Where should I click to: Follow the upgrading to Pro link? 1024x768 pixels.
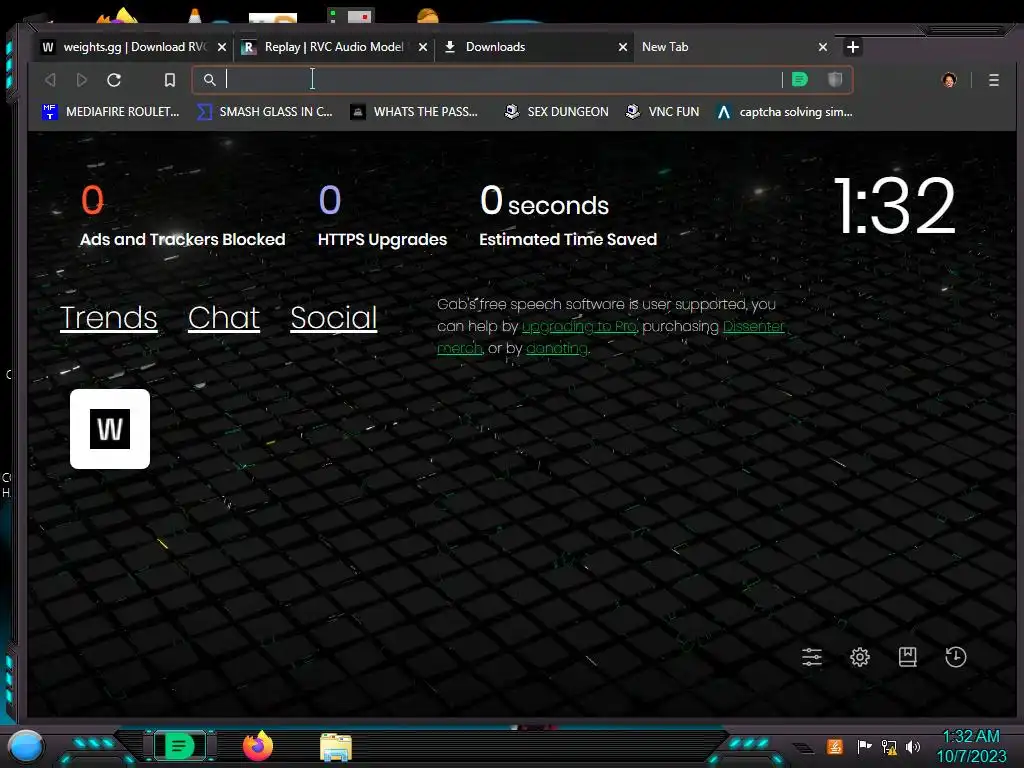pos(579,327)
